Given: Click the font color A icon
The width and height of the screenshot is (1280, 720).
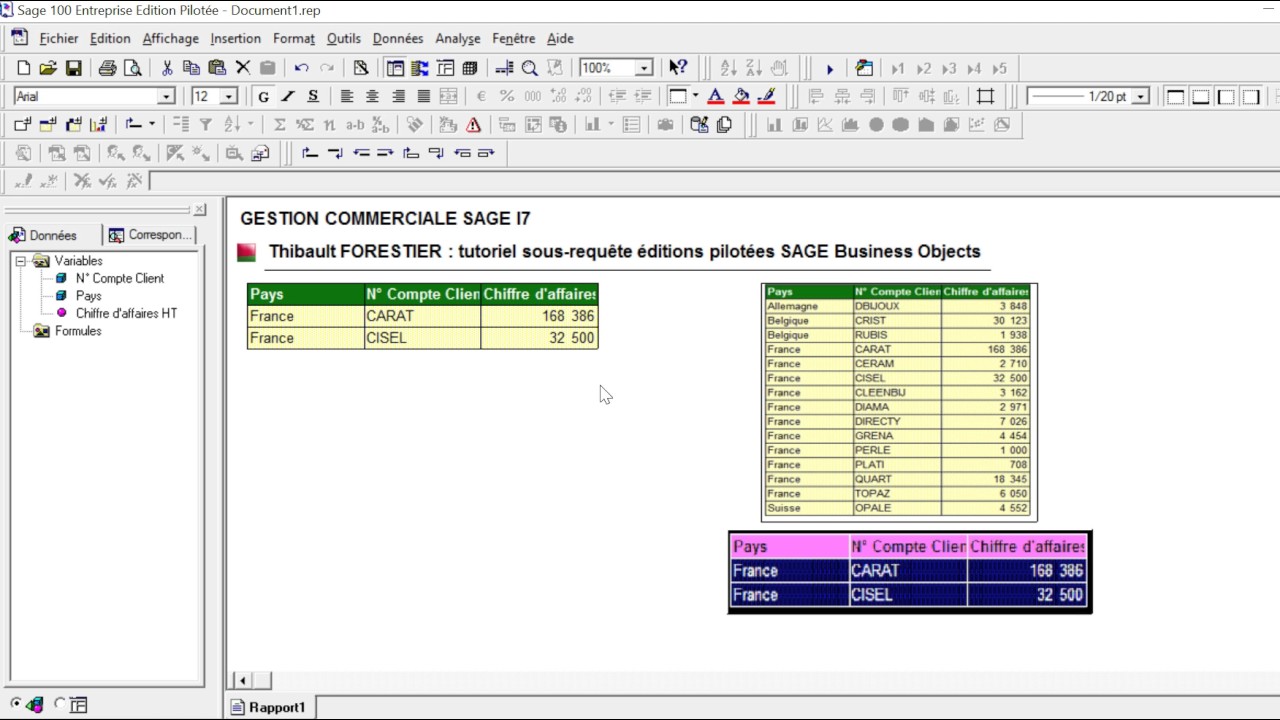Looking at the screenshot, I should click(x=715, y=96).
